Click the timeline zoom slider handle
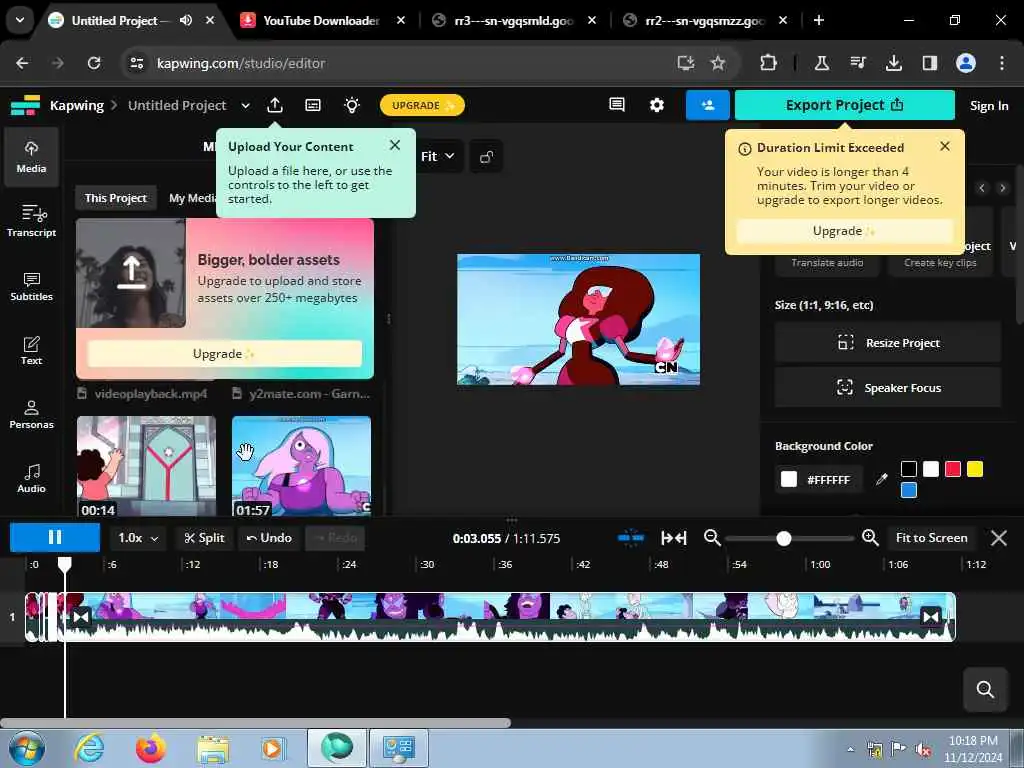The image size is (1024, 768). 784,538
